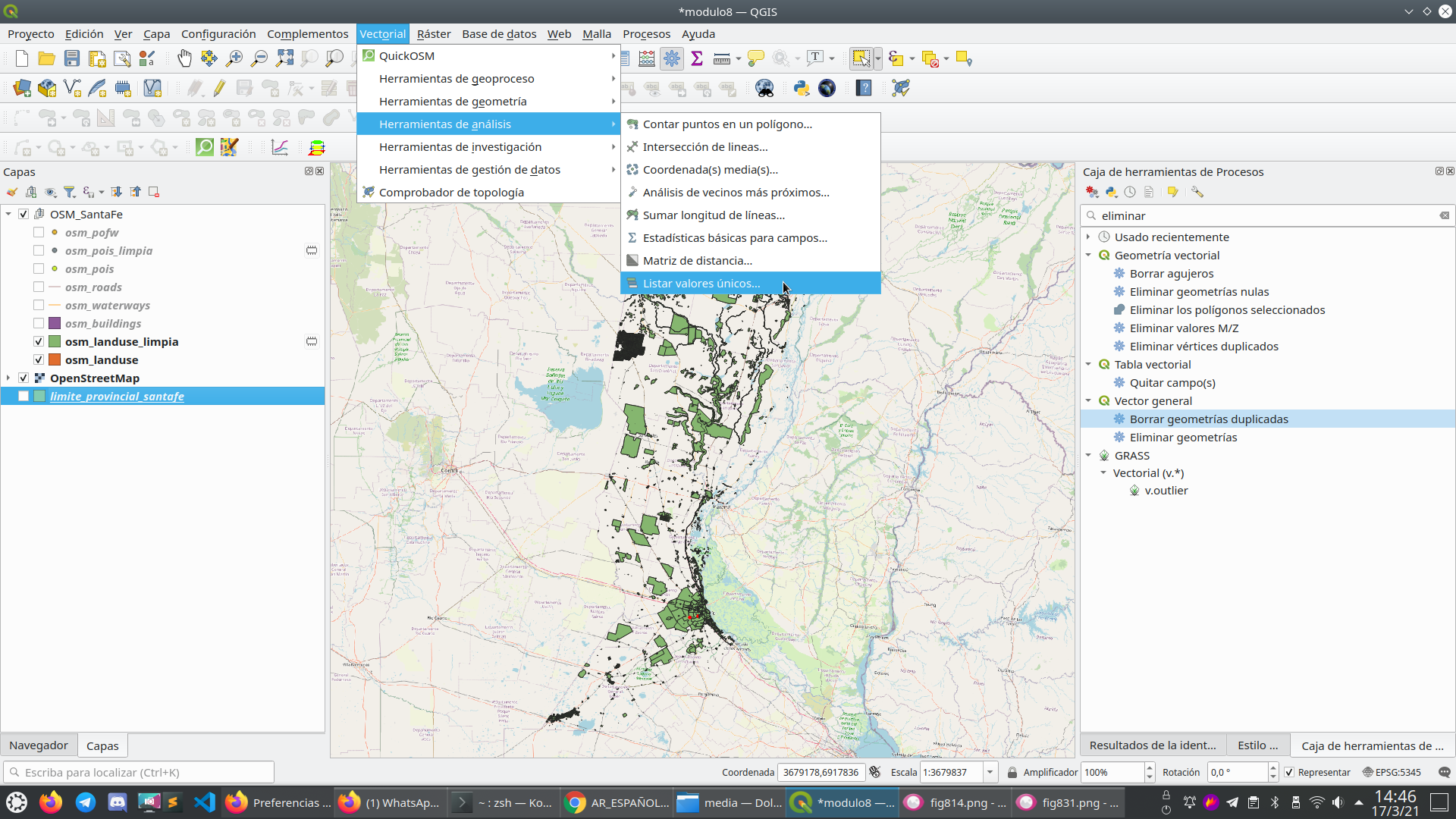Expand the Usado recientemente group
This screenshot has width=1456, height=819.
[x=1088, y=237]
